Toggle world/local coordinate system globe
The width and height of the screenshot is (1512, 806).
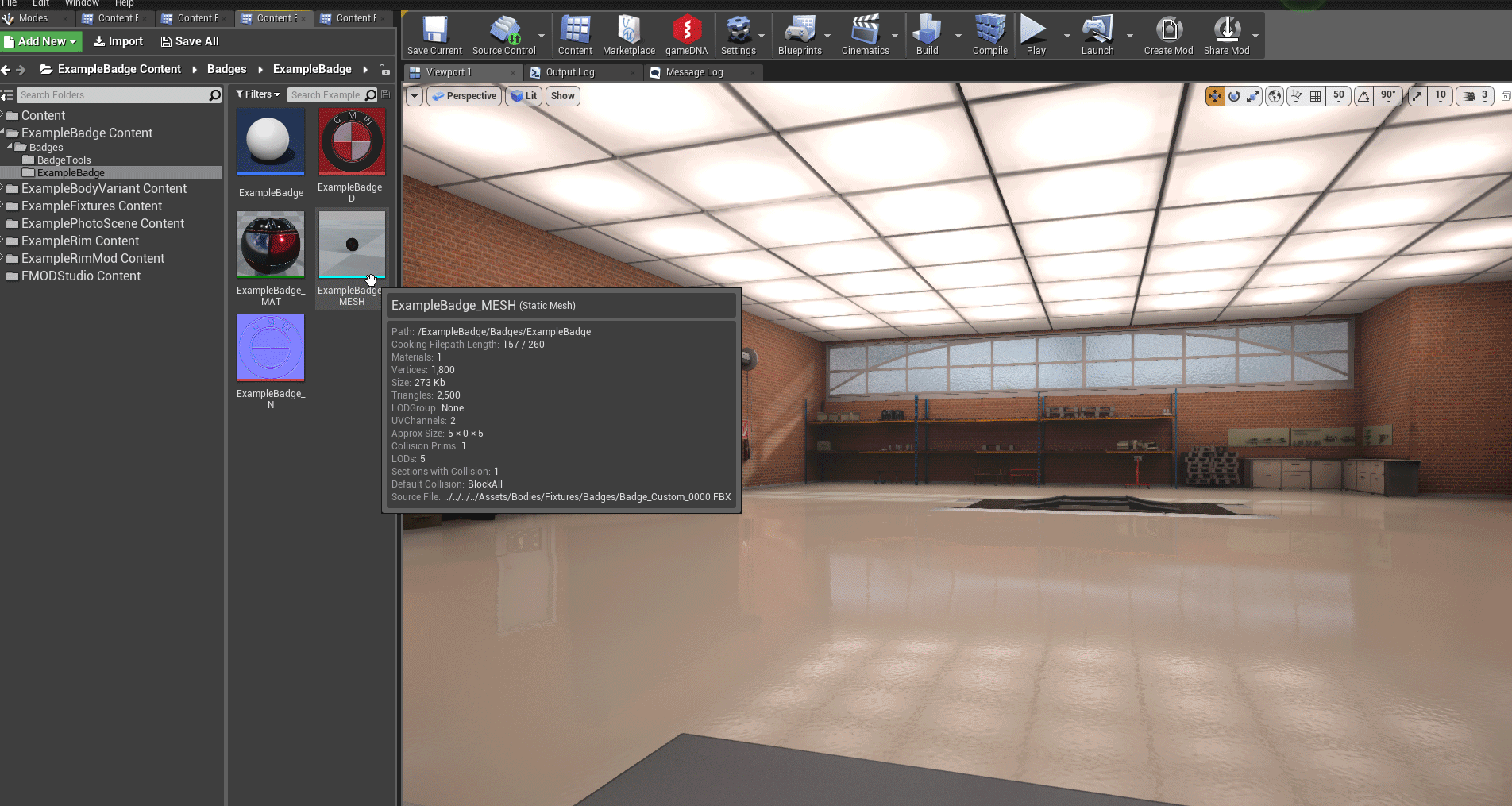pyautogui.click(x=1275, y=96)
